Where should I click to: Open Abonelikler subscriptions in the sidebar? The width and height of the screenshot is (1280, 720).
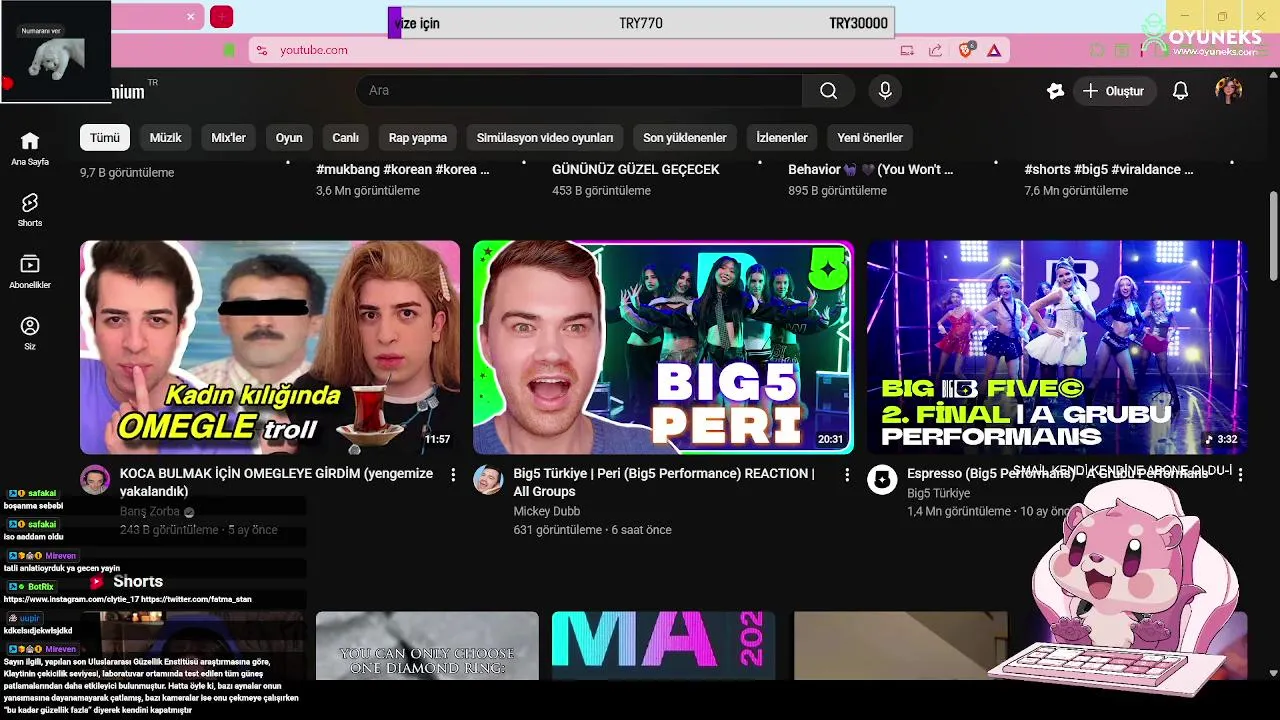tap(30, 271)
